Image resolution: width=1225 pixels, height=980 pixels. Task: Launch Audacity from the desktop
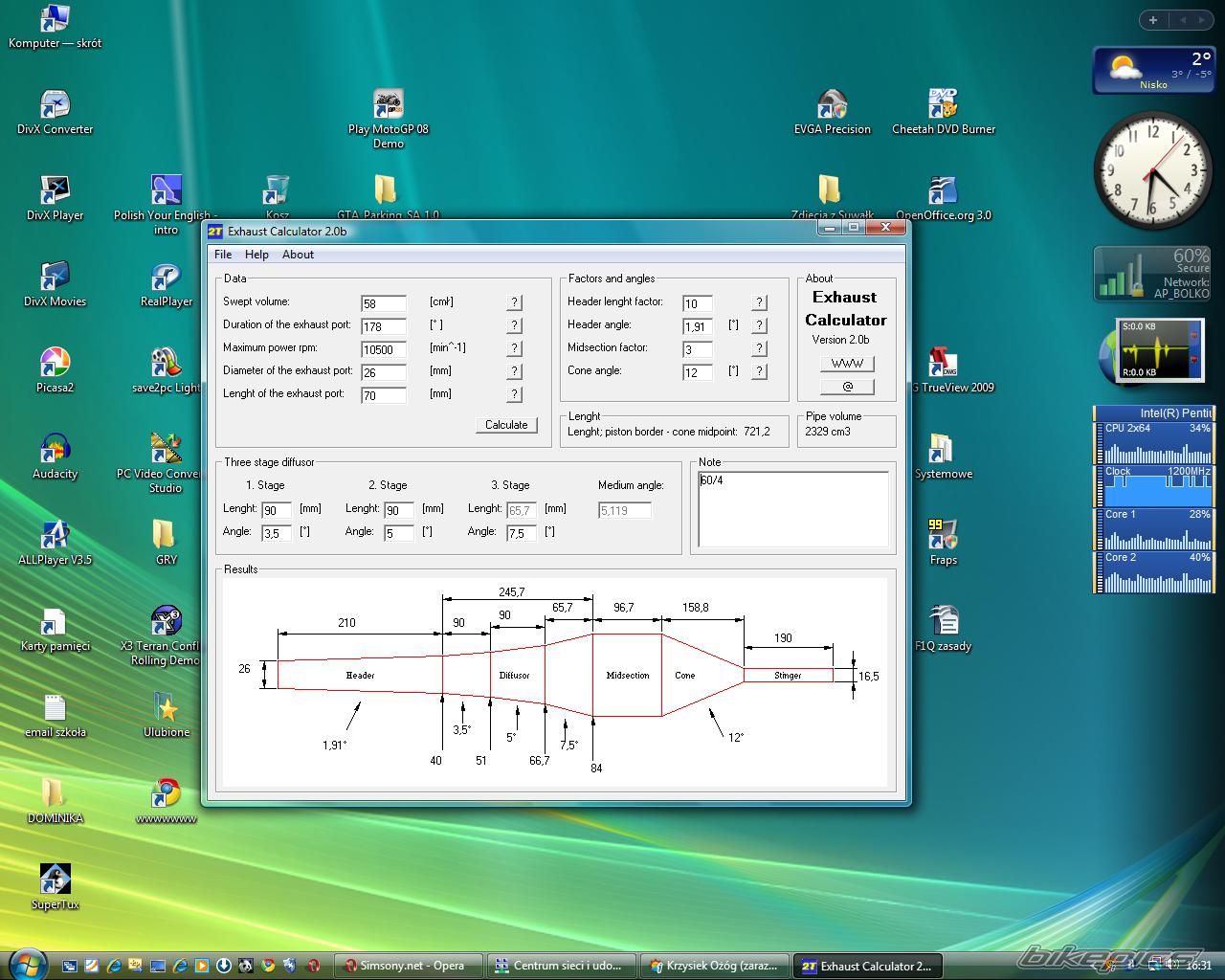[x=55, y=457]
